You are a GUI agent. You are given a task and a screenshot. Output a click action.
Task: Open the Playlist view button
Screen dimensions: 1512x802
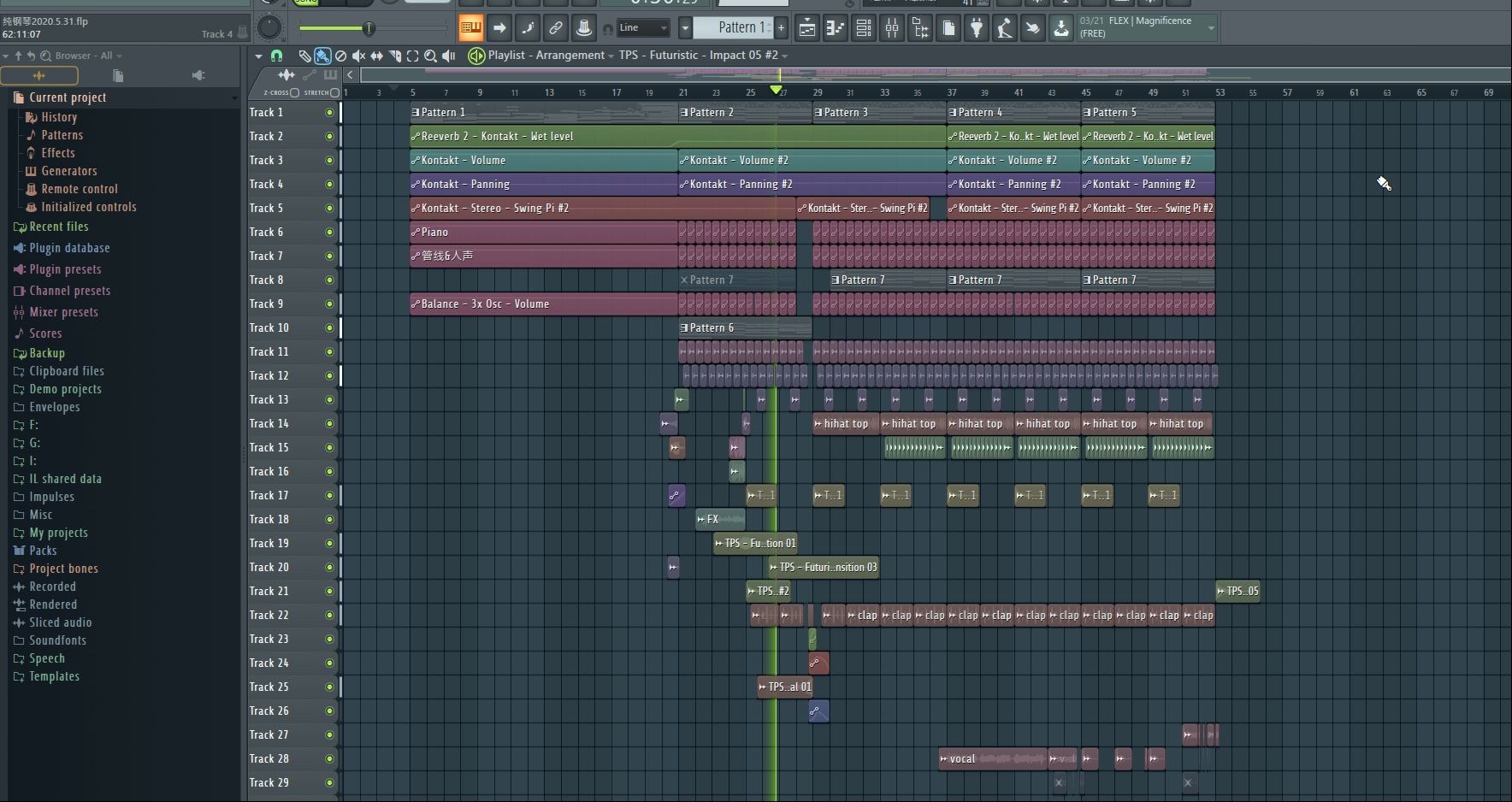(x=807, y=28)
